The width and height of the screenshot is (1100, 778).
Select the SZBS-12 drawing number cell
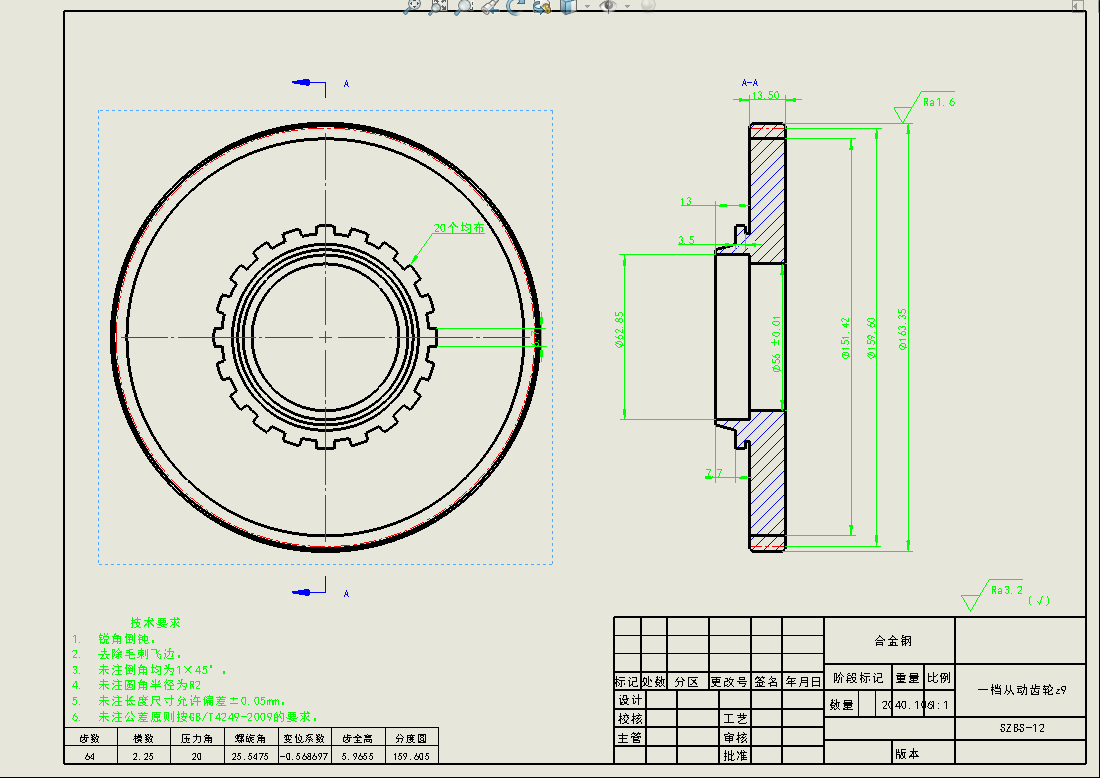coord(1020,729)
